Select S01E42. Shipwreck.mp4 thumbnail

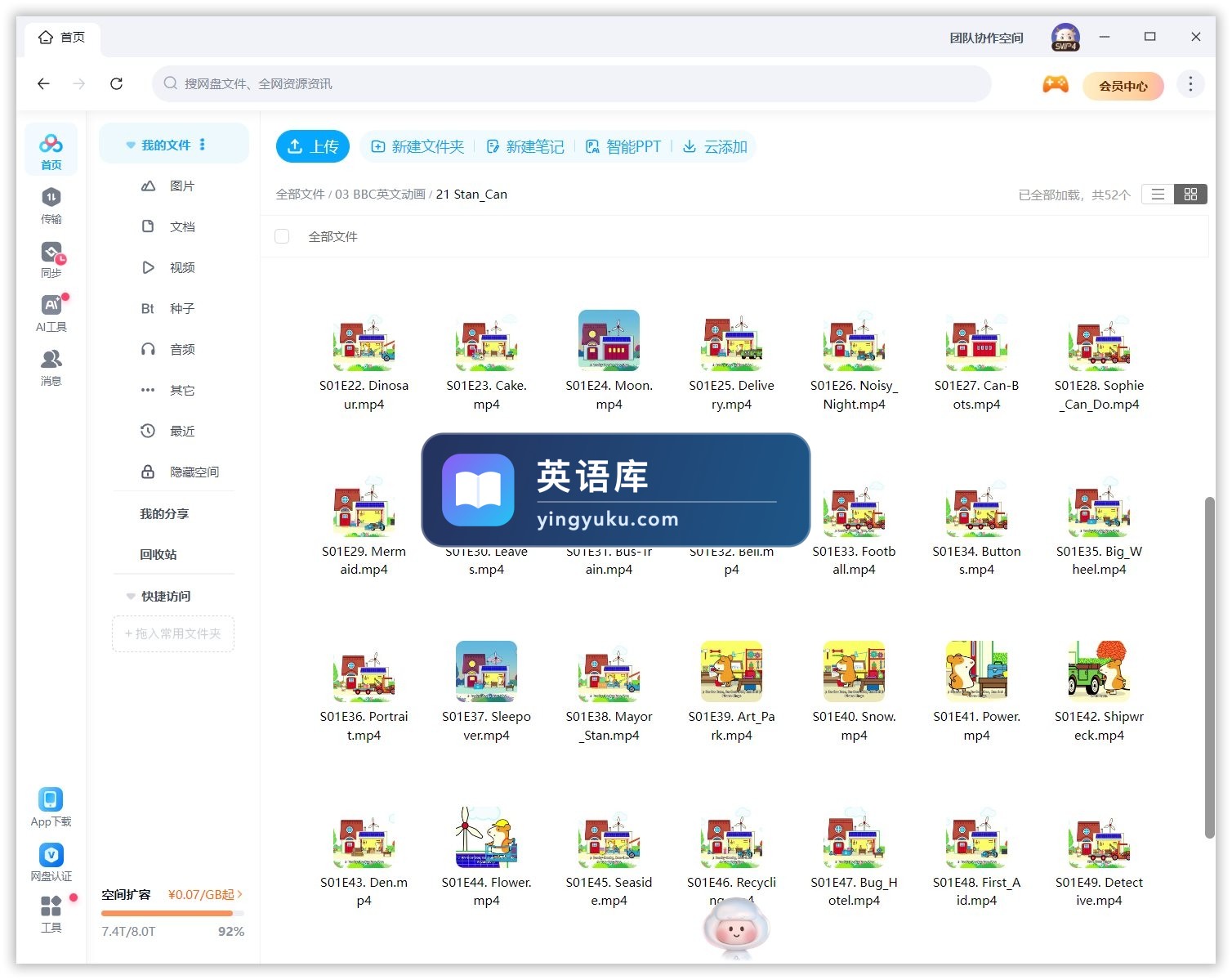point(1099,672)
